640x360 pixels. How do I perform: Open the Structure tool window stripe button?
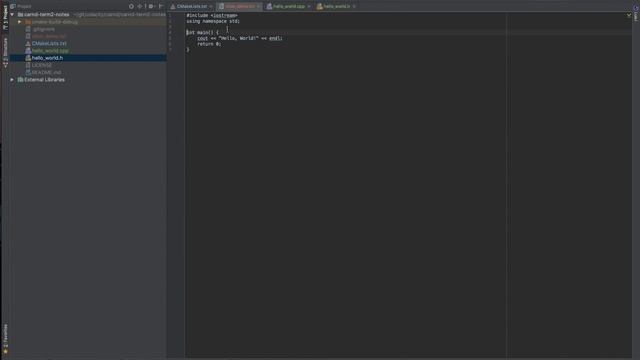coord(5,52)
